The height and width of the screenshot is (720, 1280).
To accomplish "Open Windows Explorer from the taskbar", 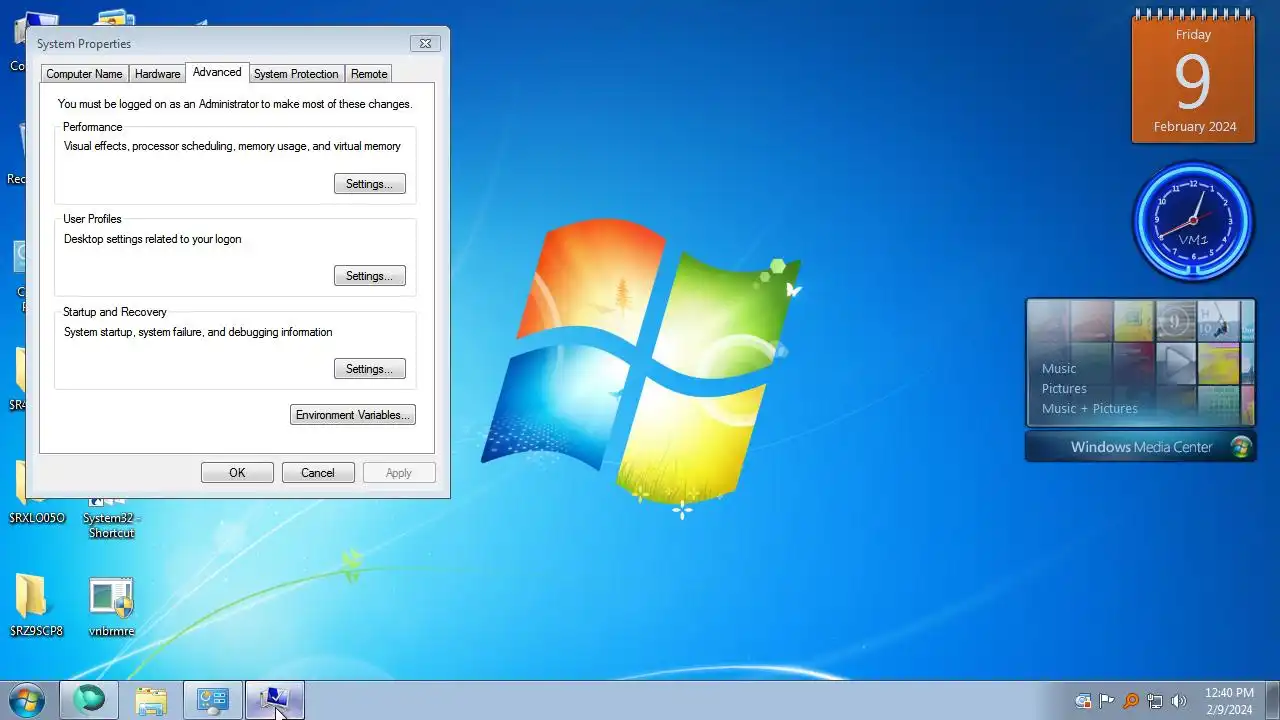I will coord(151,700).
